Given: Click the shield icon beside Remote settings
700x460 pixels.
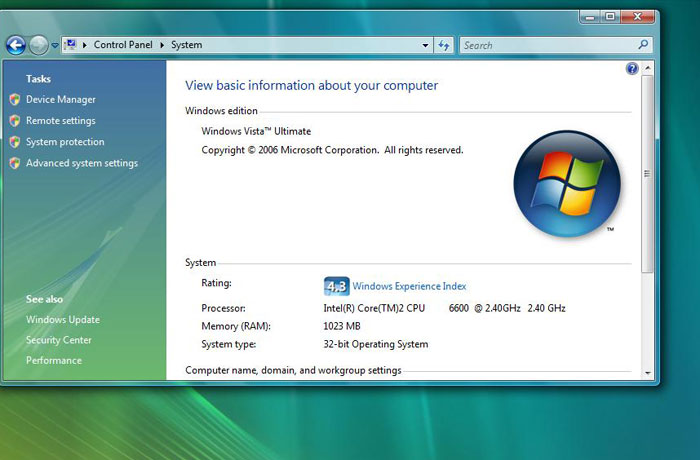Looking at the screenshot, I should pos(15,121).
